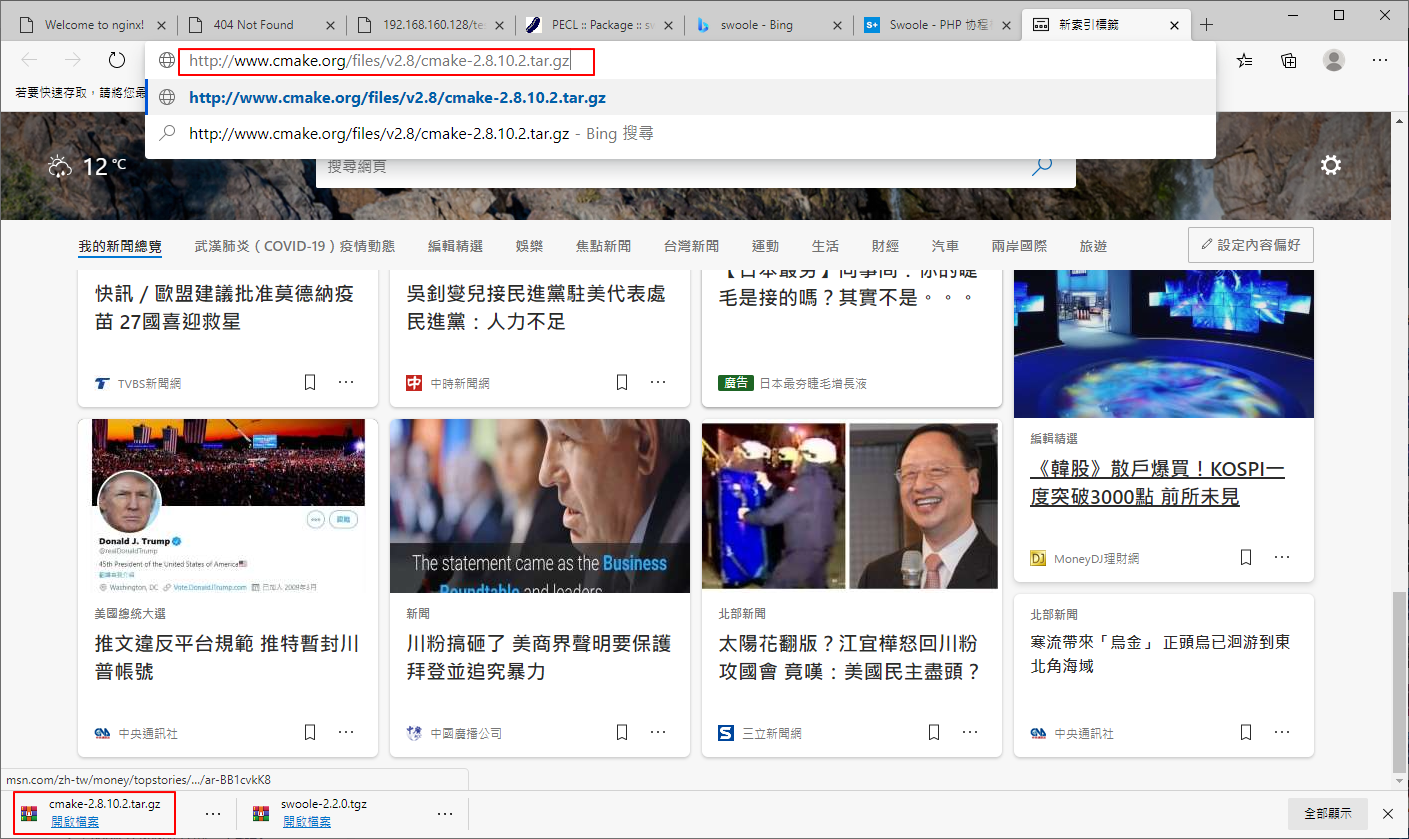1409x839 pixels.
Task: Open more options on TVBS新聞網 card
Action: click(x=346, y=382)
